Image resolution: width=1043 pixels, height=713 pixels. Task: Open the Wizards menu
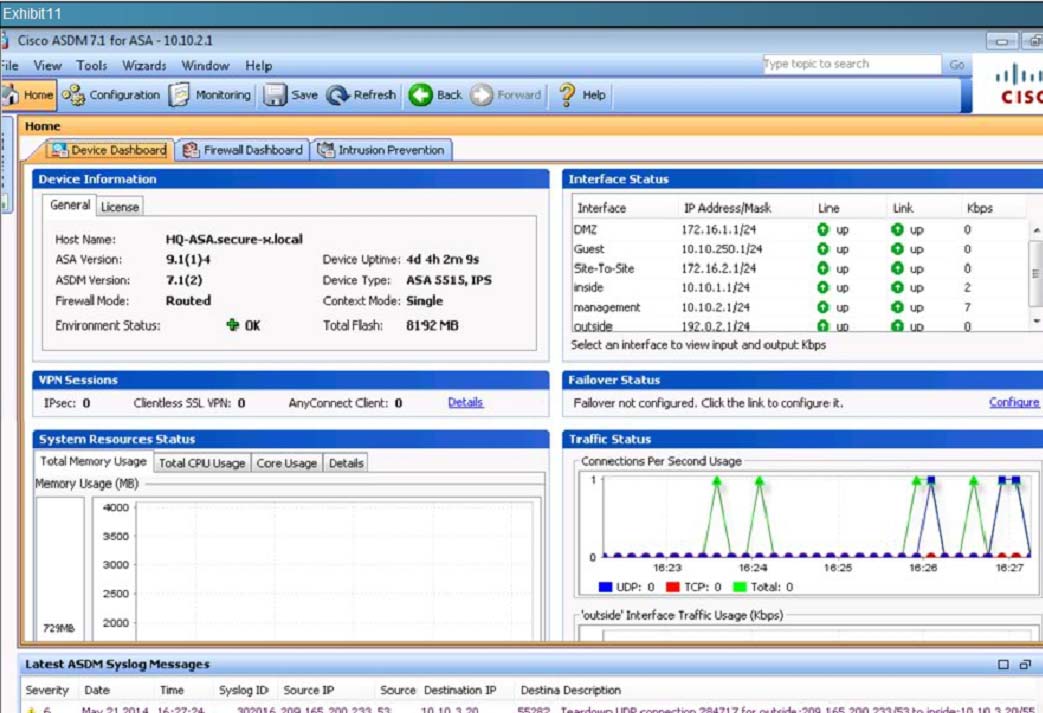pyautogui.click(x=144, y=65)
